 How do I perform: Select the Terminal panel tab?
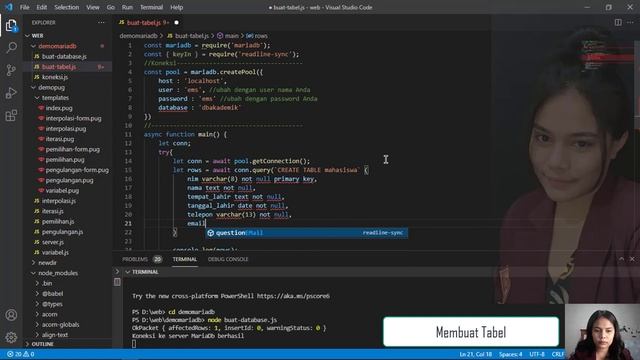(184, 259)
